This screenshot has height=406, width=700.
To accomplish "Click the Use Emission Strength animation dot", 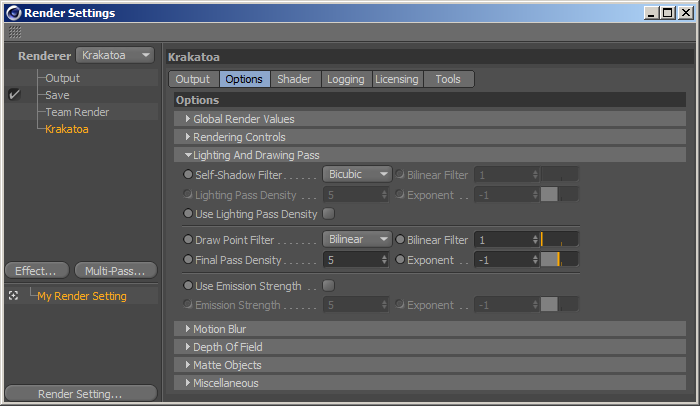I will pos(188,286).
